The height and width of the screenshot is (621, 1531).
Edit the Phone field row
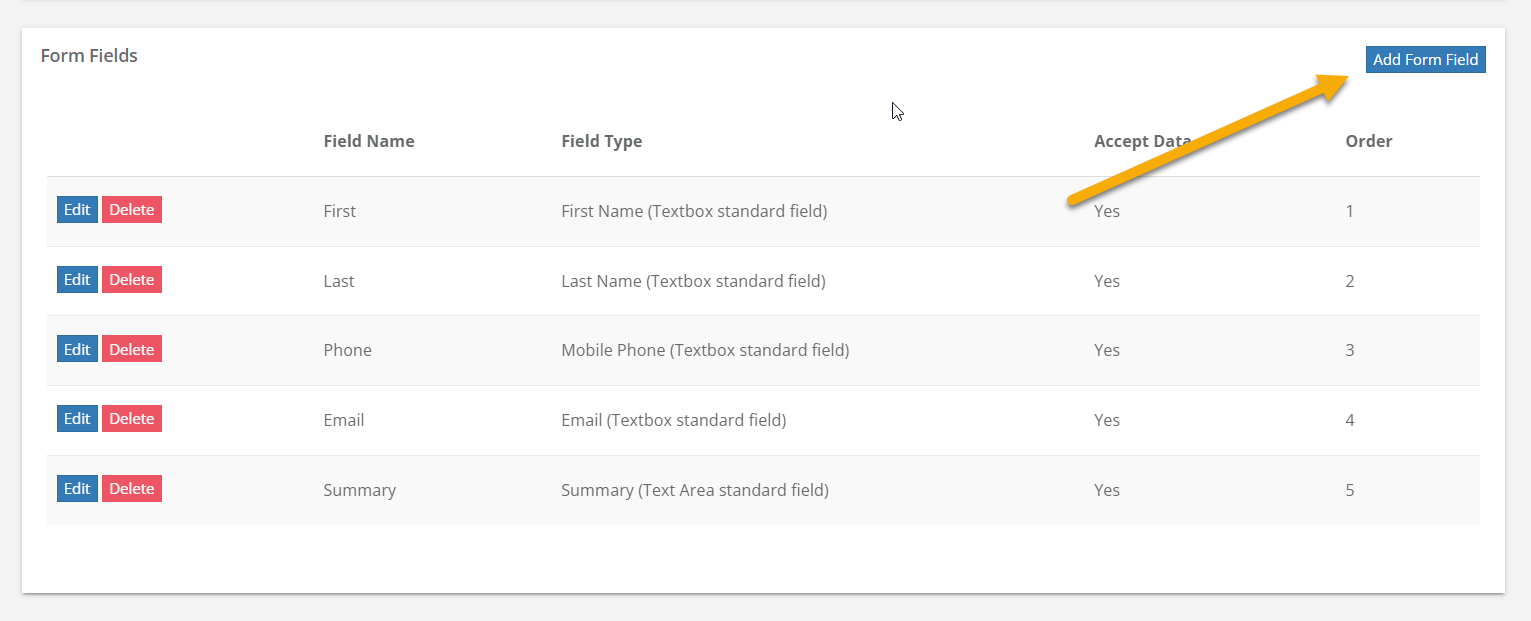[77, 349]
